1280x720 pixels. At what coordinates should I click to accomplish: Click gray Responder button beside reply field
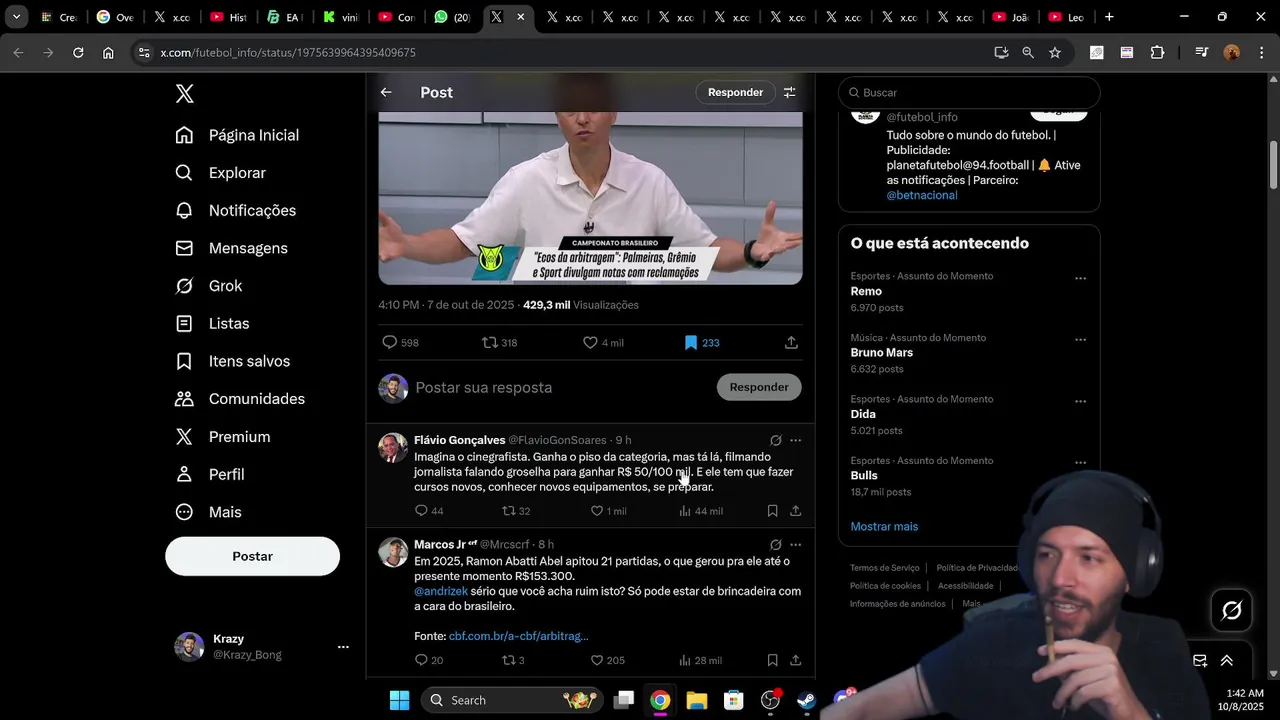(x=759, y=387)
